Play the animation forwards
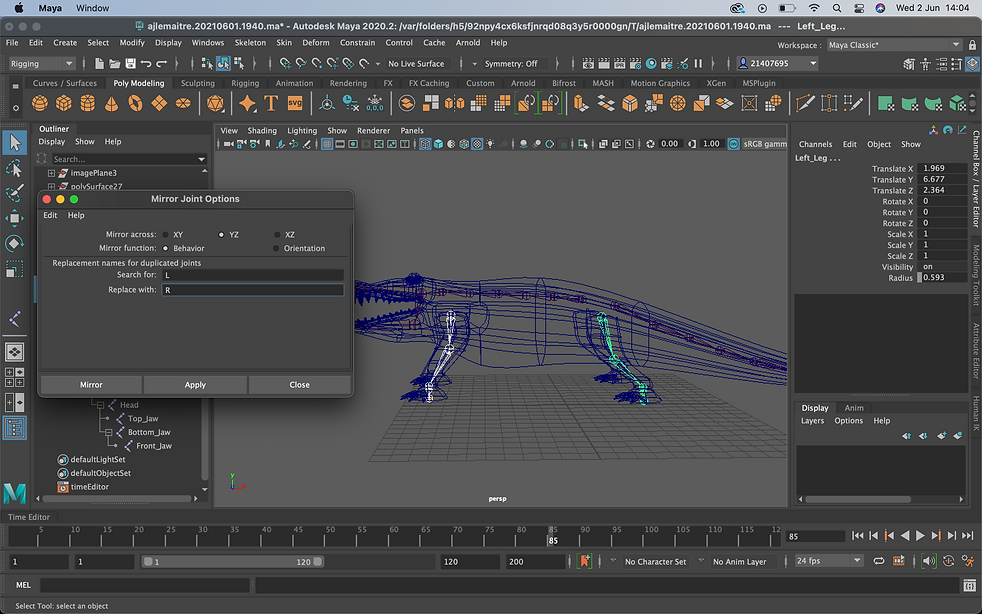982x614 pixels. click(x=920, y=536)
